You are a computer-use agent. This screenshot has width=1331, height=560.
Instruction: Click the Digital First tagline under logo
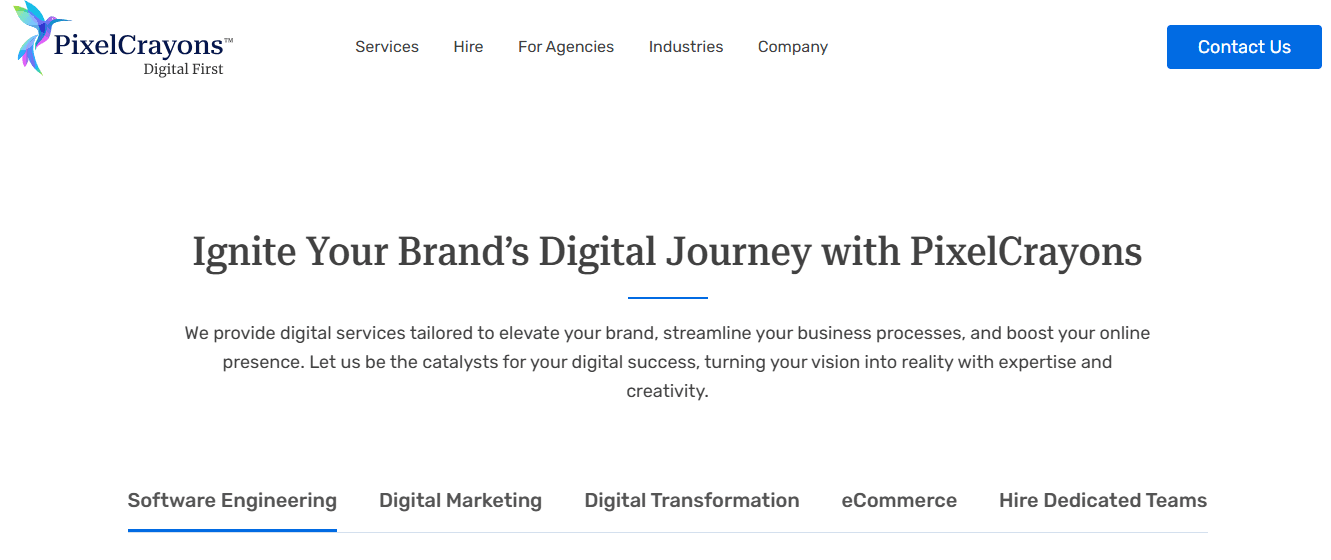pyautogui.click(x=183, y=69)
